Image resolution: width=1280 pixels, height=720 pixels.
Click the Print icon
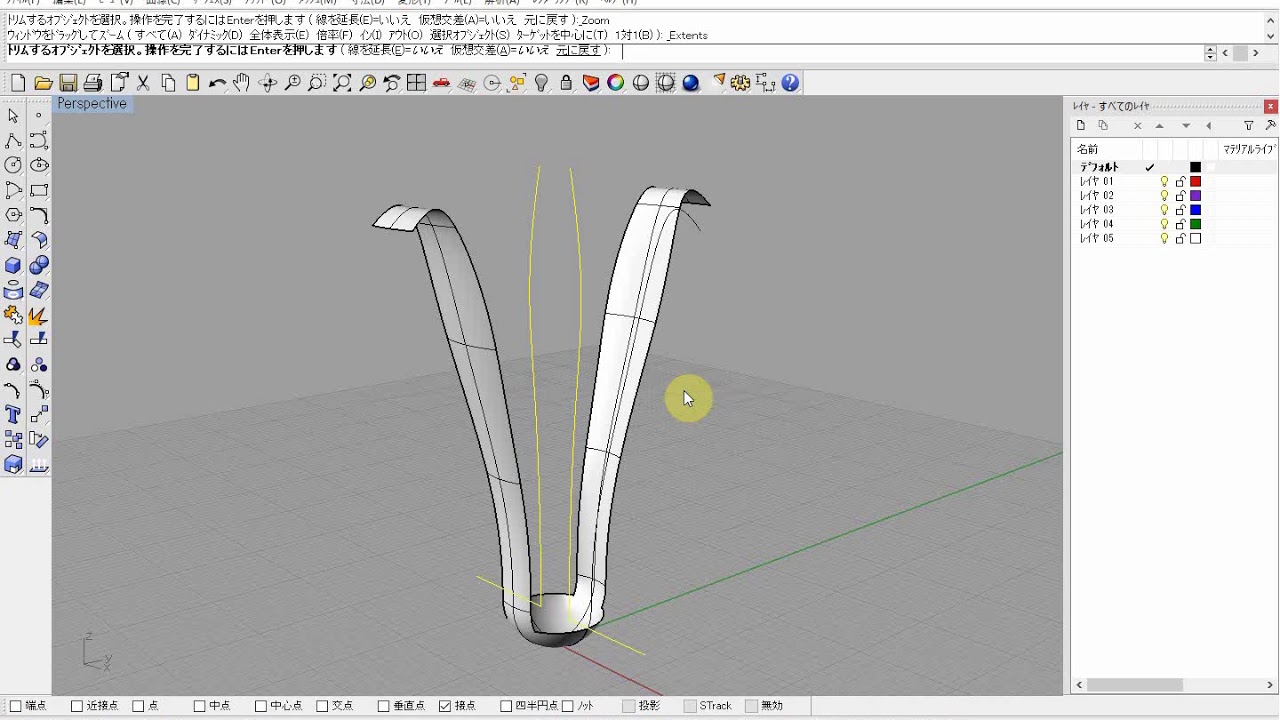[x=93, y=83]
